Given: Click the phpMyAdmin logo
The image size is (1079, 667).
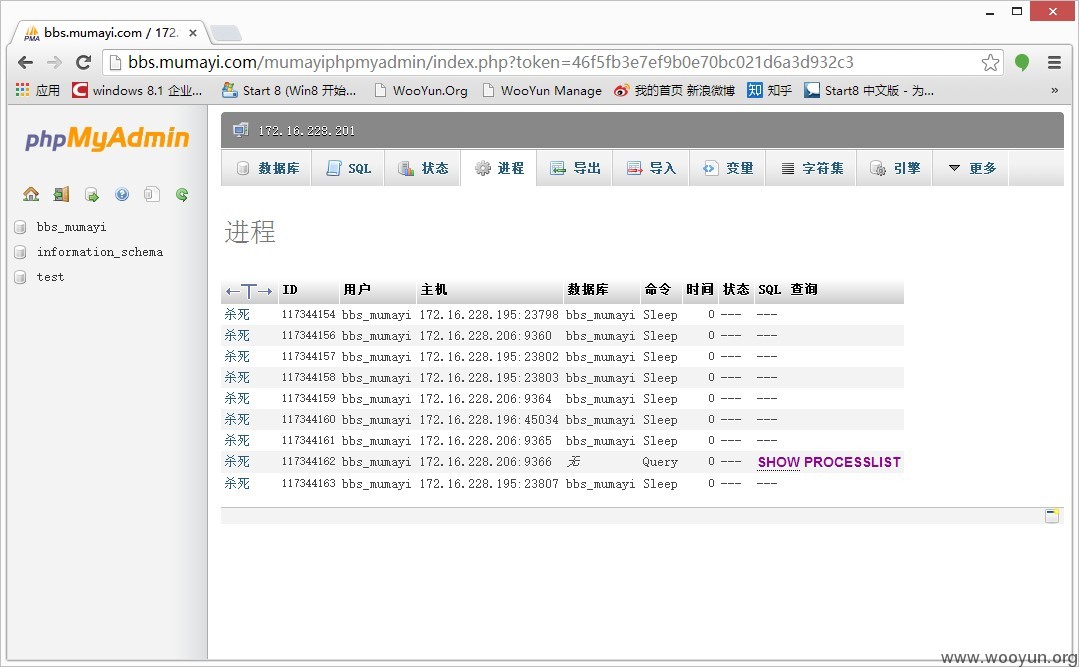Looking at the screenshot, I should pyautogui.click(x=107, y=138).
